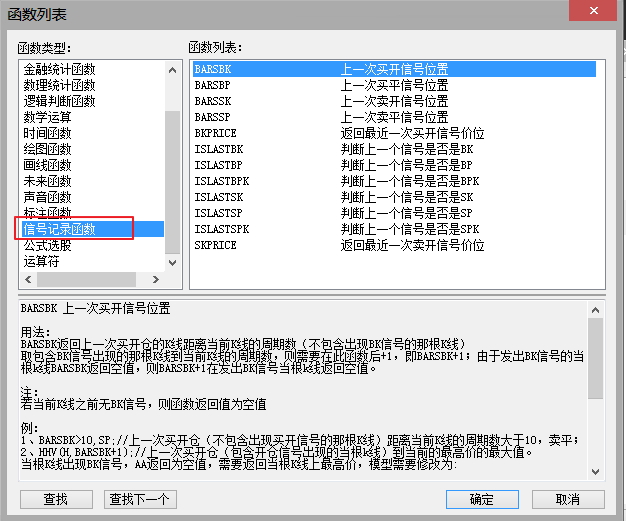Viewport: 626px width, 521px height.
Task: Click description panel scroll down arrow
Action: pos(596,472)
